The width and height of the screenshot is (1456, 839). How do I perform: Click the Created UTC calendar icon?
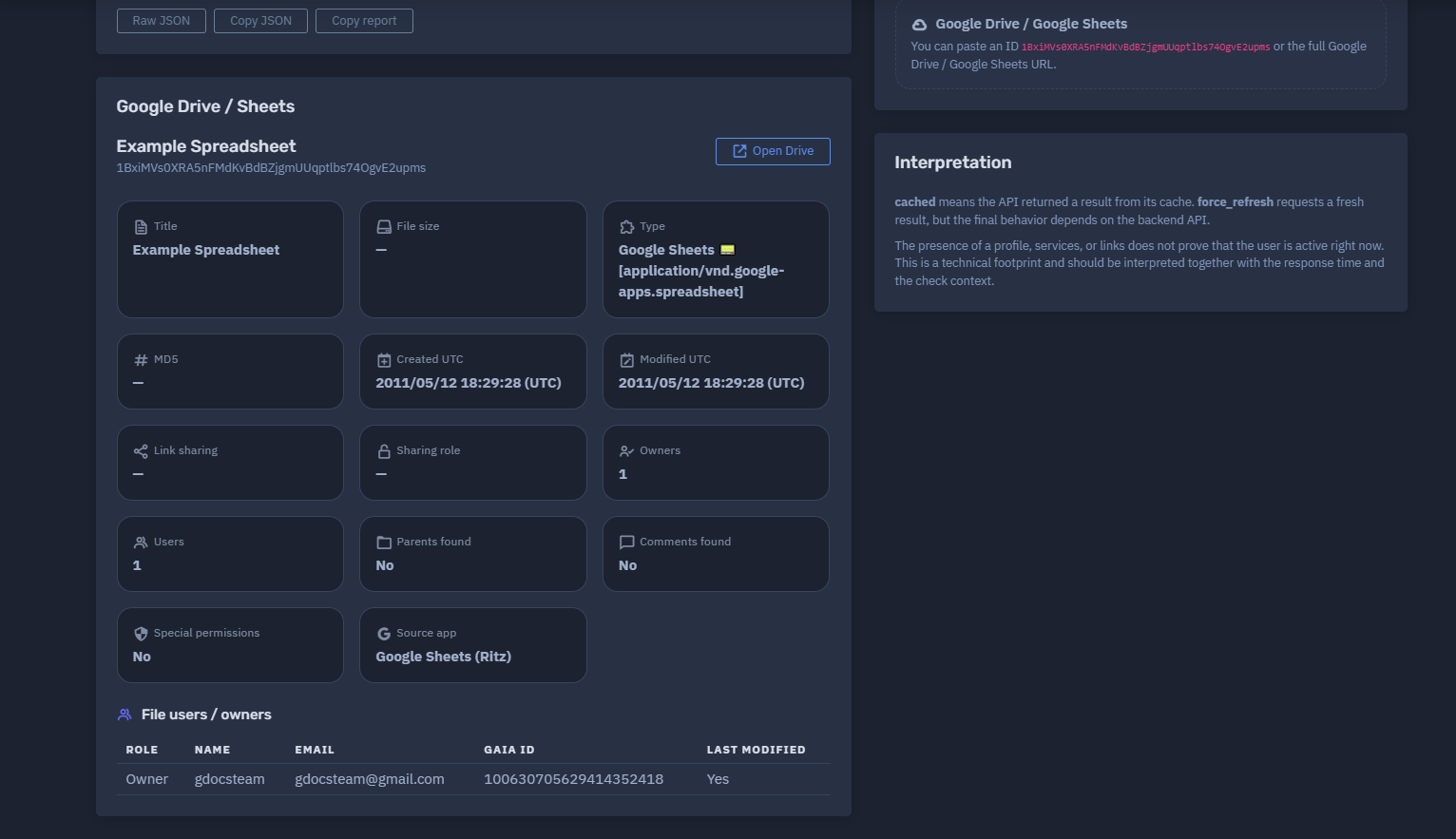[x=384, y=360]
